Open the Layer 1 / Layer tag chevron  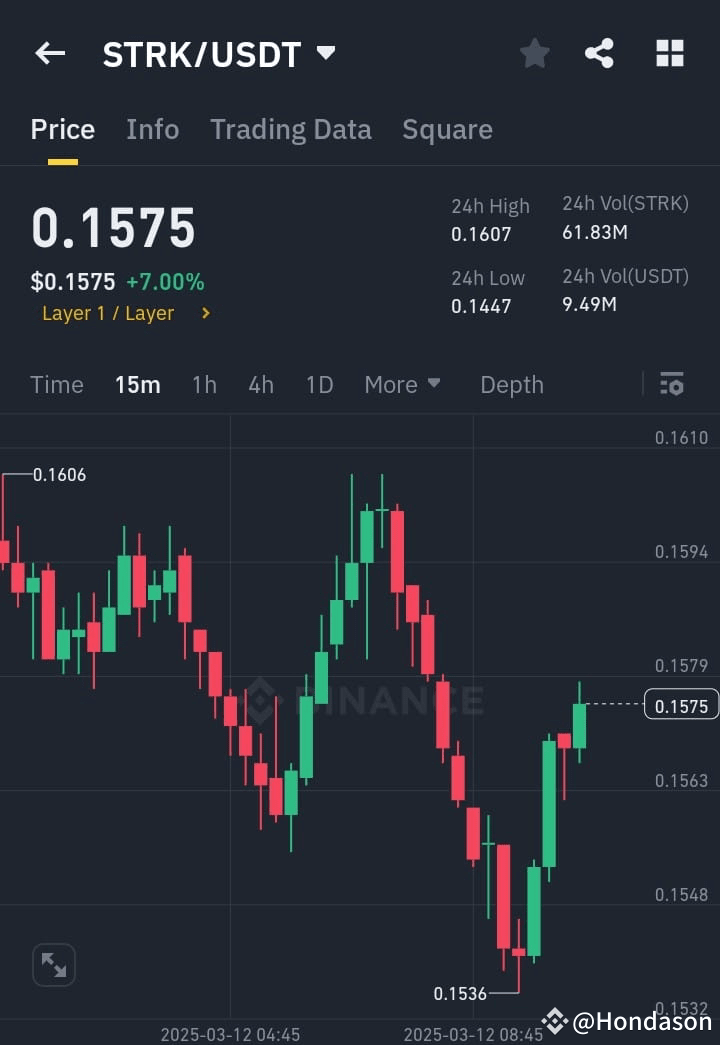coord(204,313)
